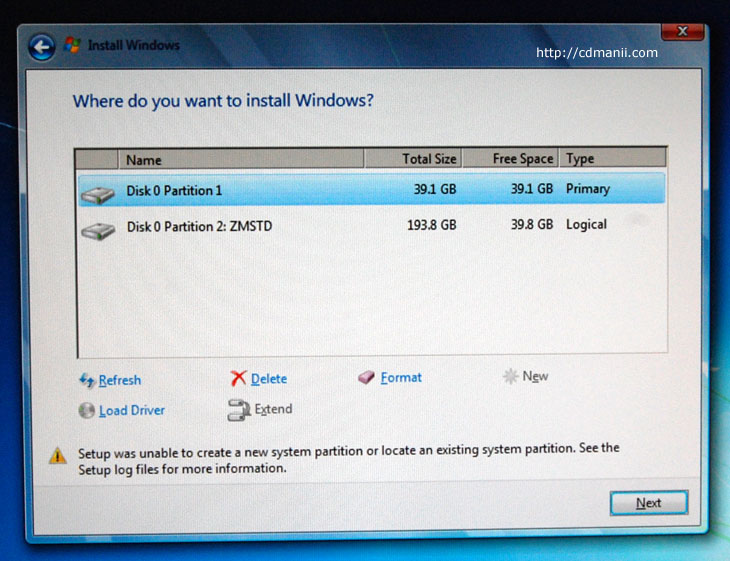Close the Install Windows dialog

click(683, 31)
